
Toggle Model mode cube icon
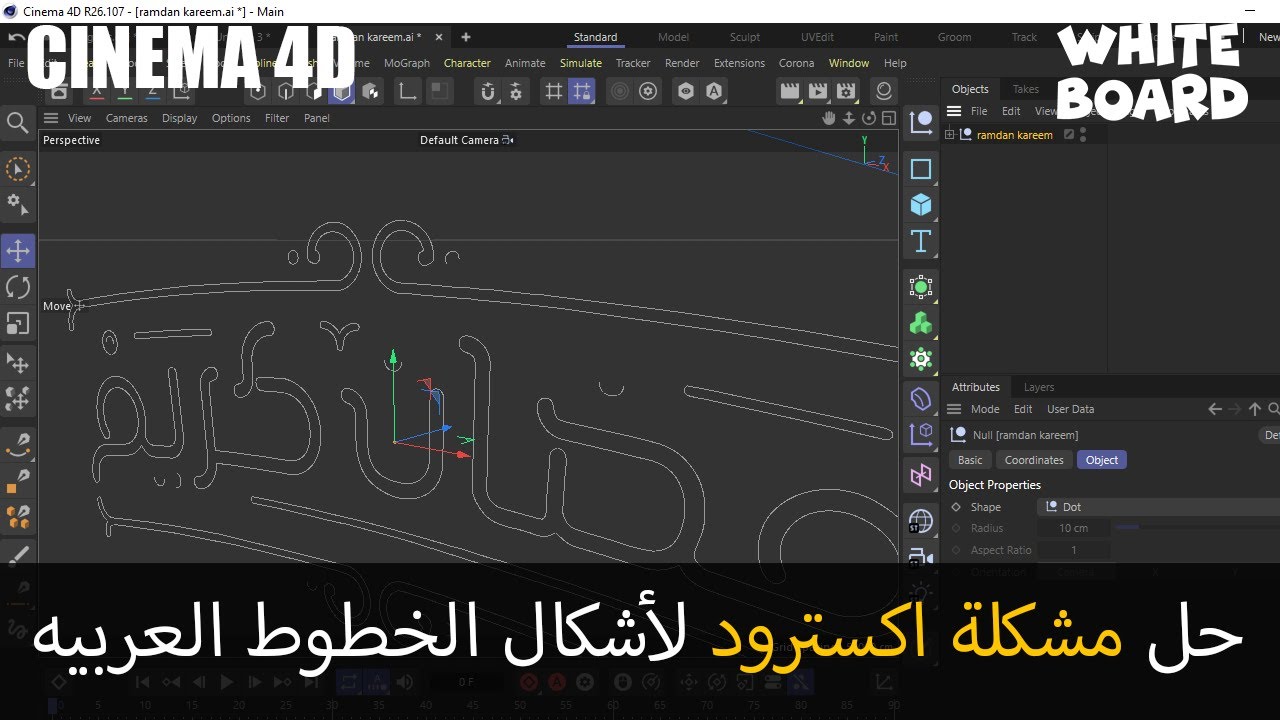(342, 92)
